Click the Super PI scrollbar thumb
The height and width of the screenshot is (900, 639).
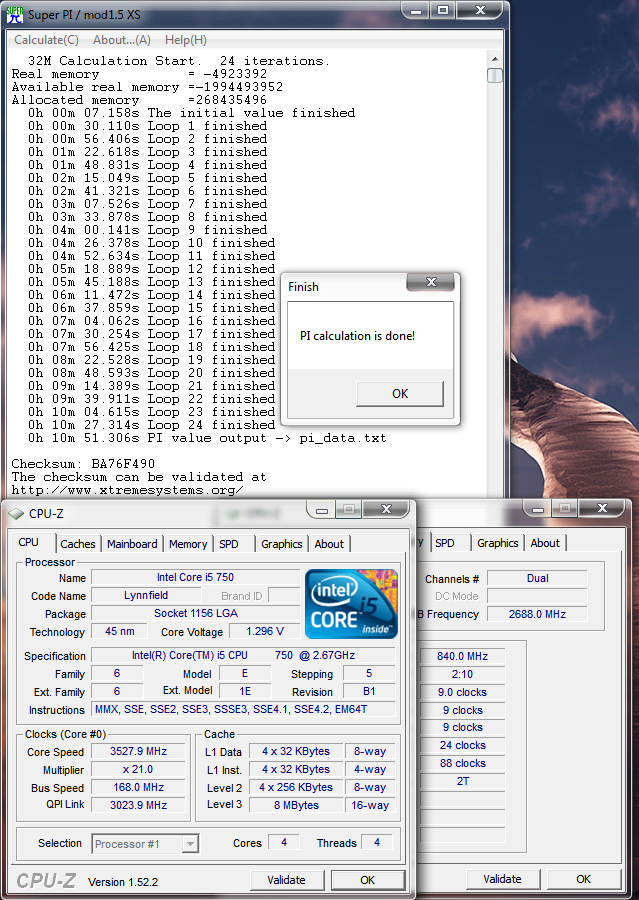tap(495, 75)
